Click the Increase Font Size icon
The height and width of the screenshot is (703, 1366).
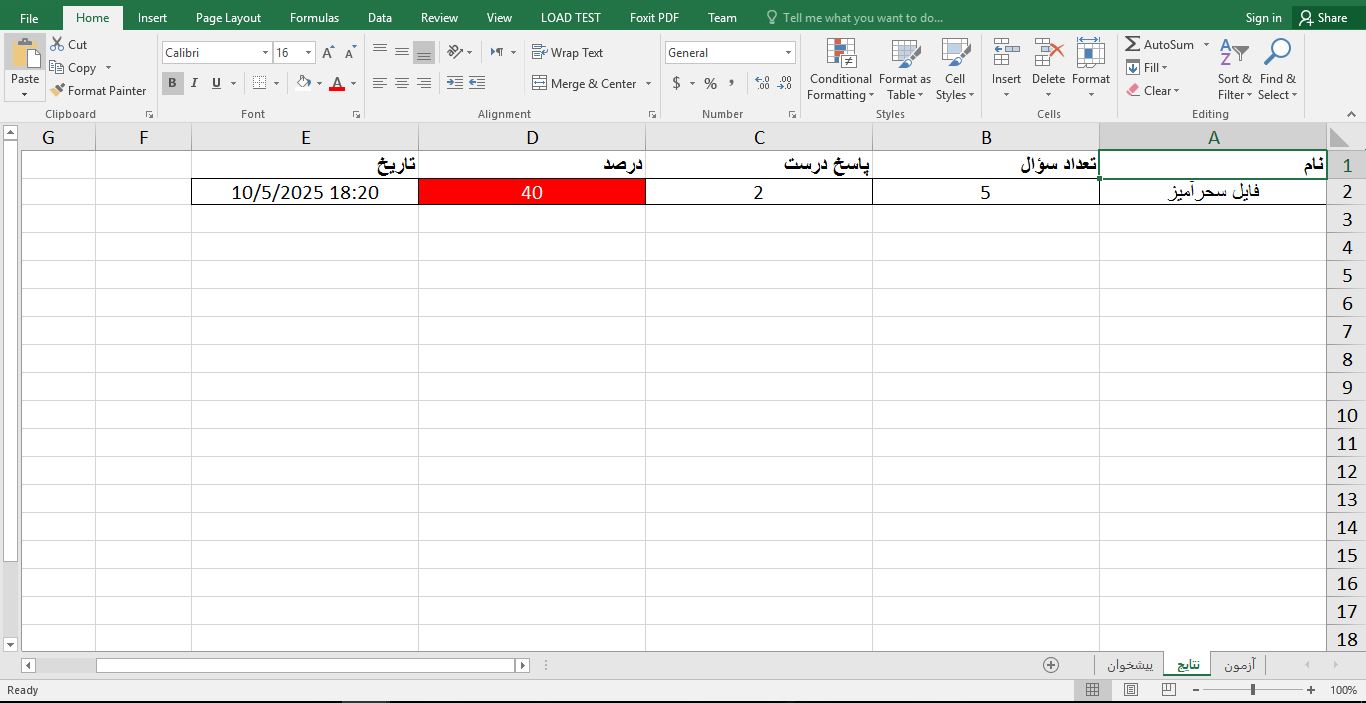[328, 53]
